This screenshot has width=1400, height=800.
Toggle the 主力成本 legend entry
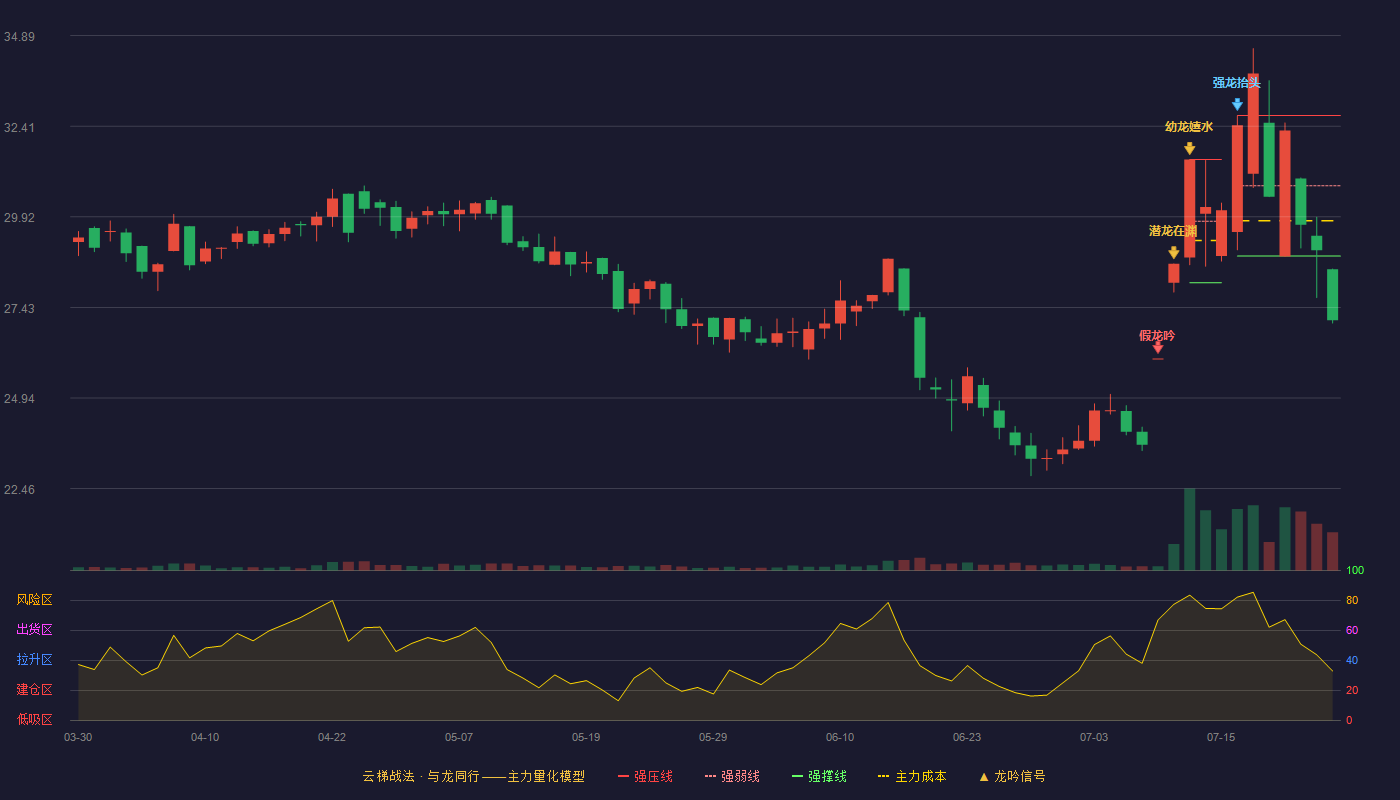click(x=912, y=776)
